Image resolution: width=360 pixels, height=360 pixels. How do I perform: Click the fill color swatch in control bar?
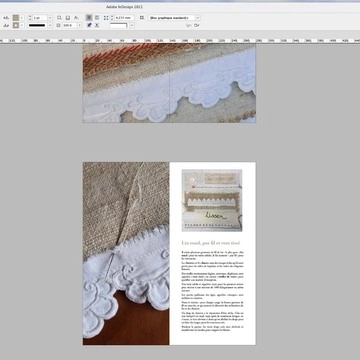[16, 18]
